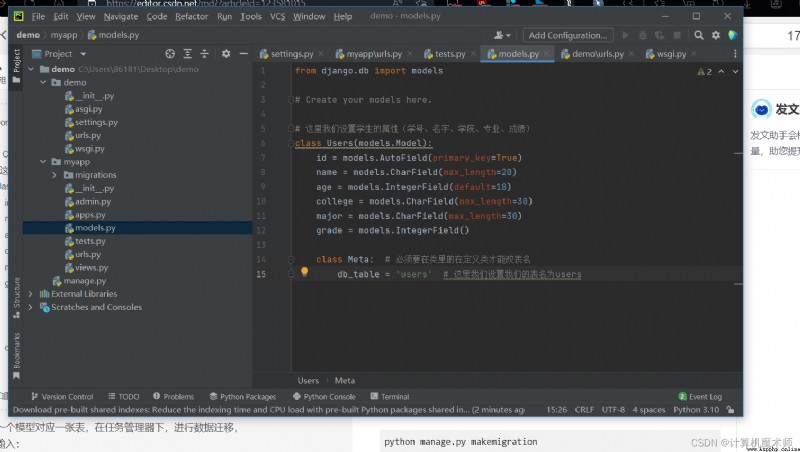This screenshot has height=452, width=800.
Task: Click Collapse All icon in Project panel
Action: (205, 54)
